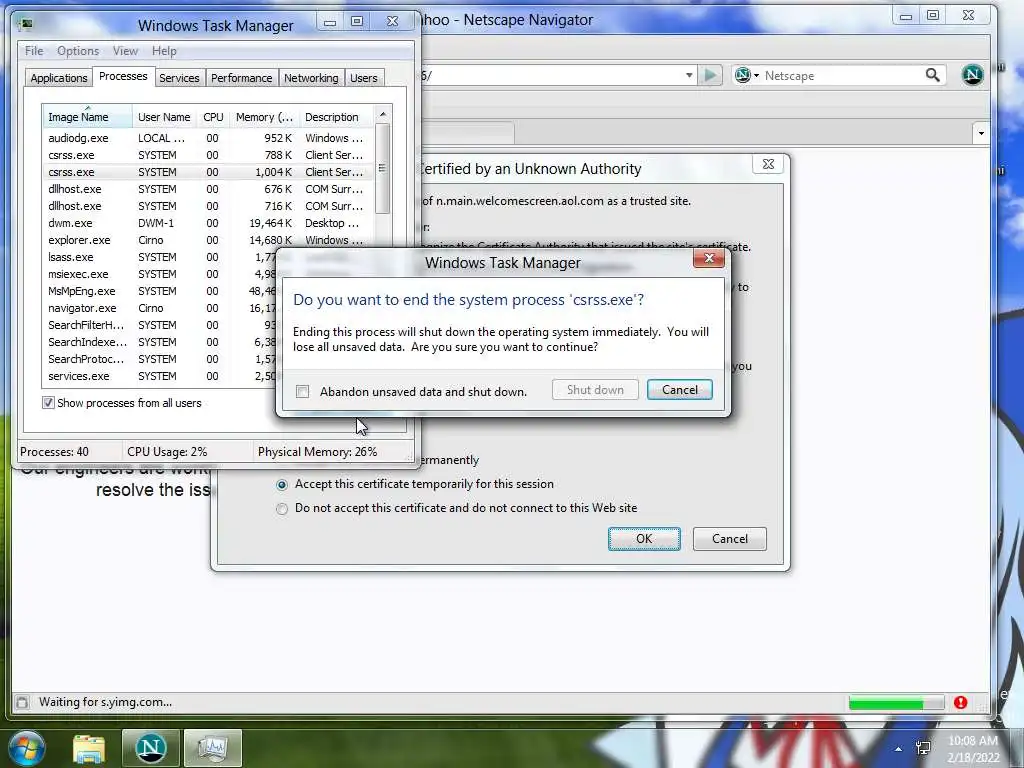Click the page loading progress bar
This screenshot has width=1024, height=768.
point(896,703)
